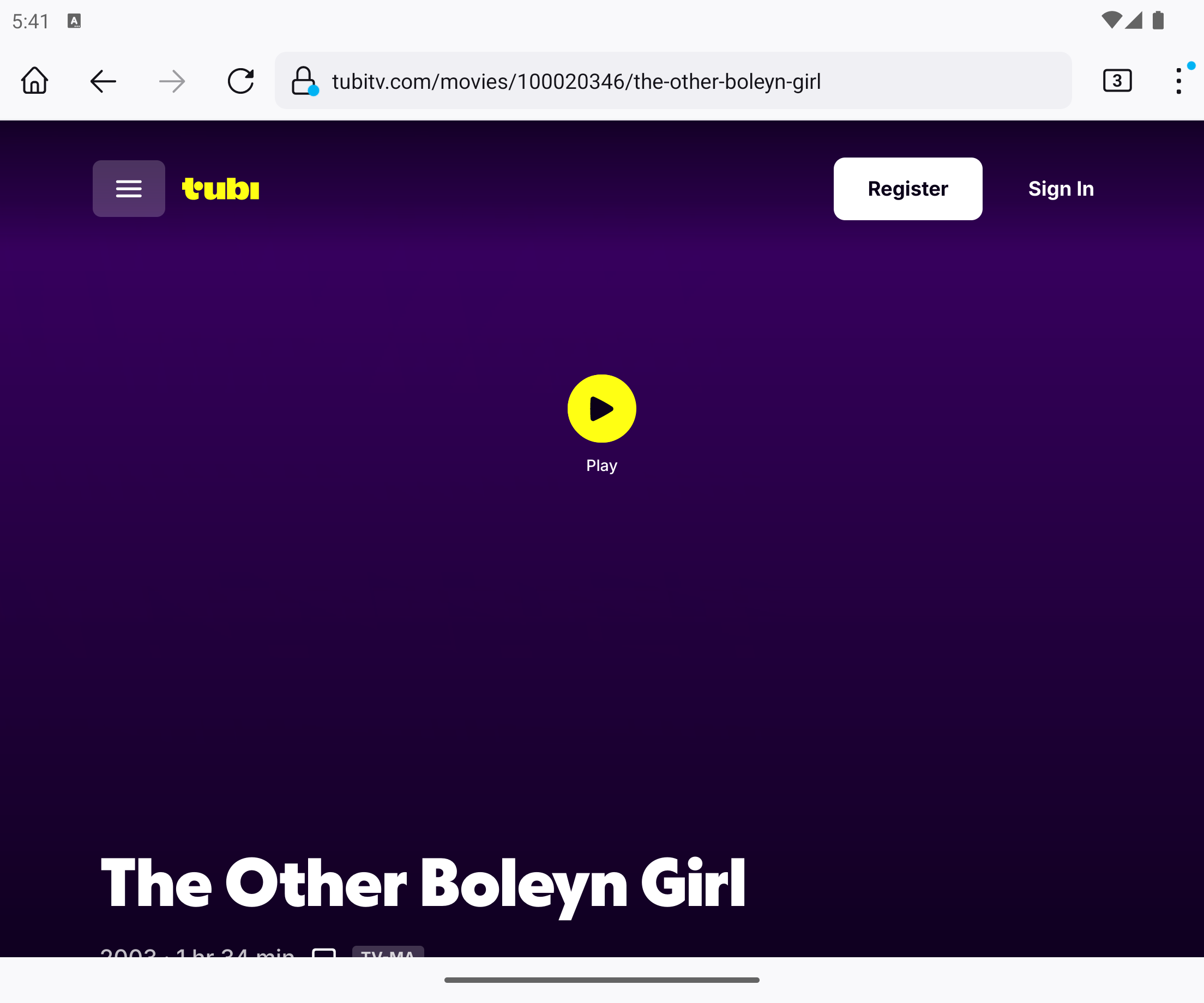The width and height of the screenshot is (1204, 1003).
Task: Open site security lock icon
Action: [304, 81]
